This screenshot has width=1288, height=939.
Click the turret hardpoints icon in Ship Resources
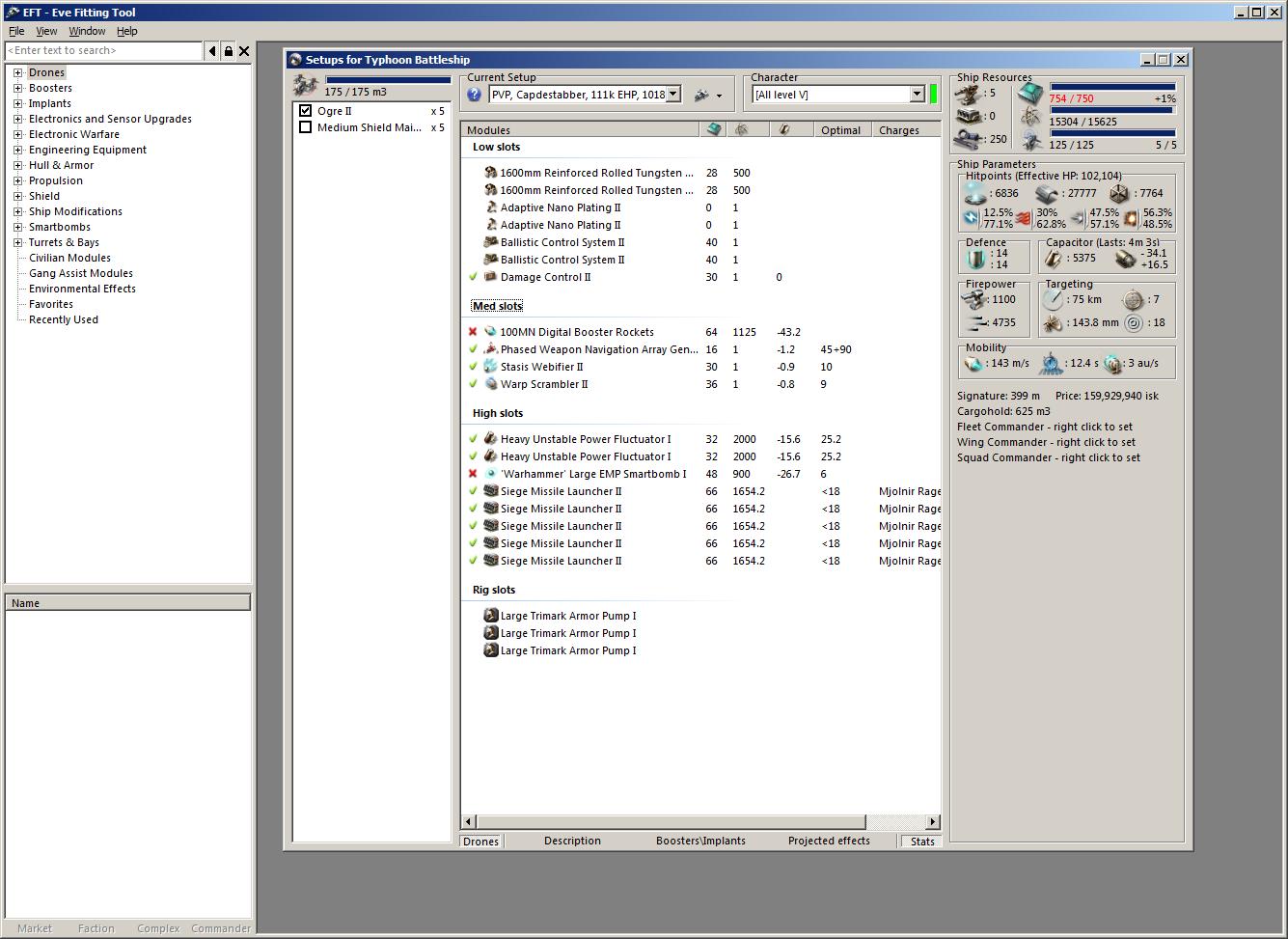coord(969,94)
